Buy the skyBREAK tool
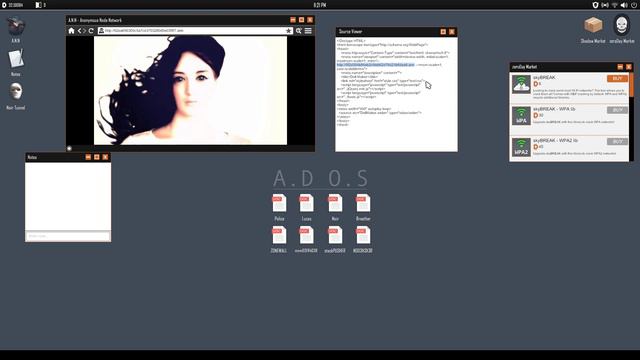640x360 pixels. (x=617, y=78)
